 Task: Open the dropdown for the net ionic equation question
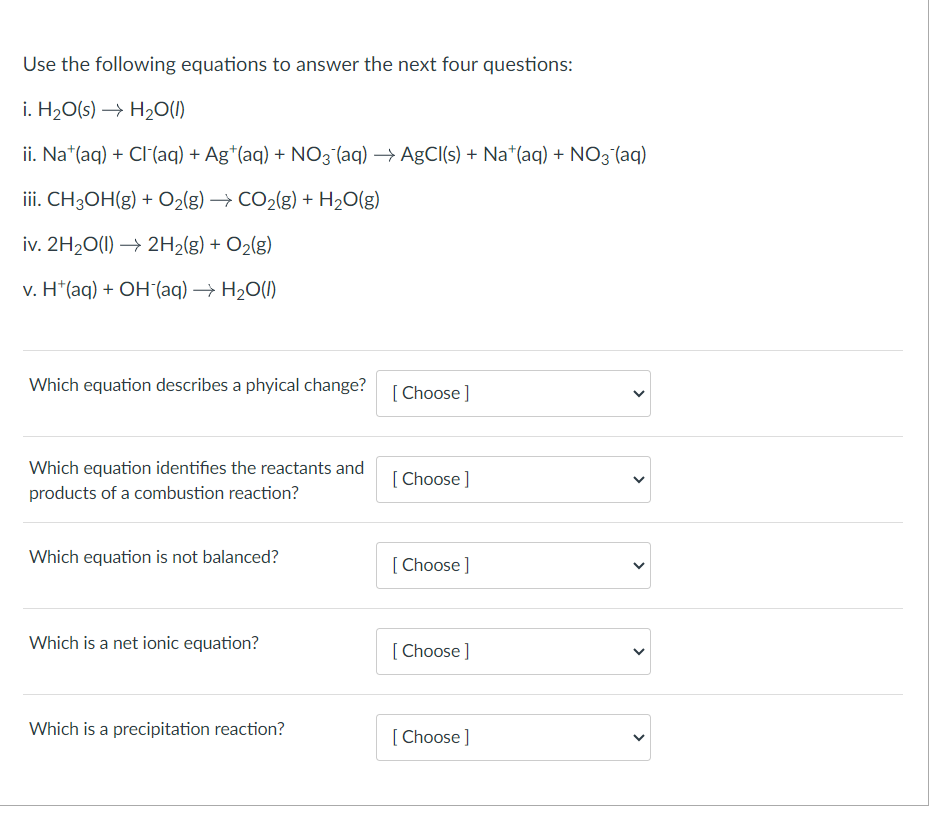tap(512, 651)
